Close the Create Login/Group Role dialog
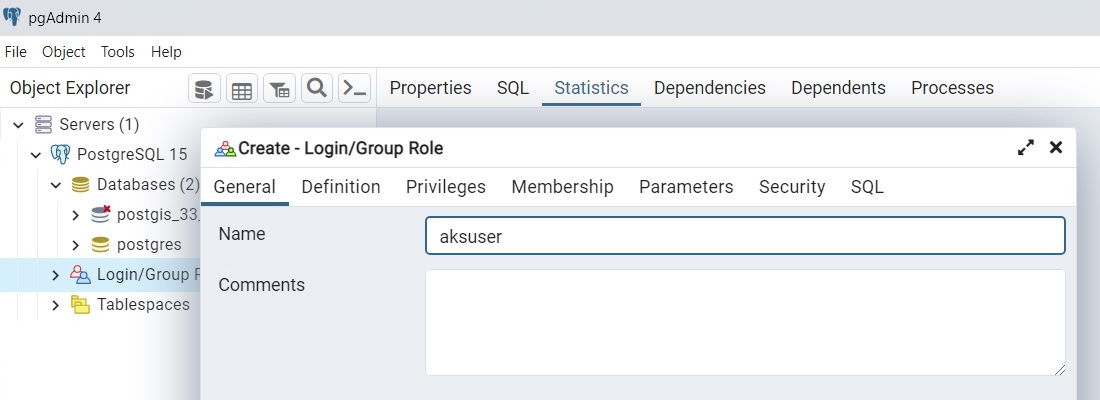The width and height of the screenshot is (1100, 400). (1056, 147)
